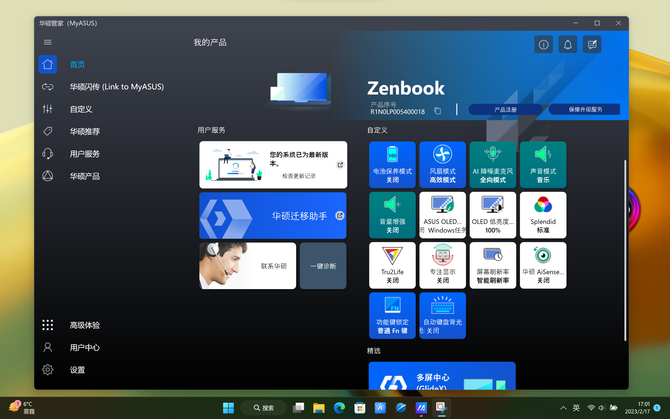The width and height of the screenshot is (670, 419).
Task: Switch the 功能键锁定 tile
Action: click(x=392, y=316)
